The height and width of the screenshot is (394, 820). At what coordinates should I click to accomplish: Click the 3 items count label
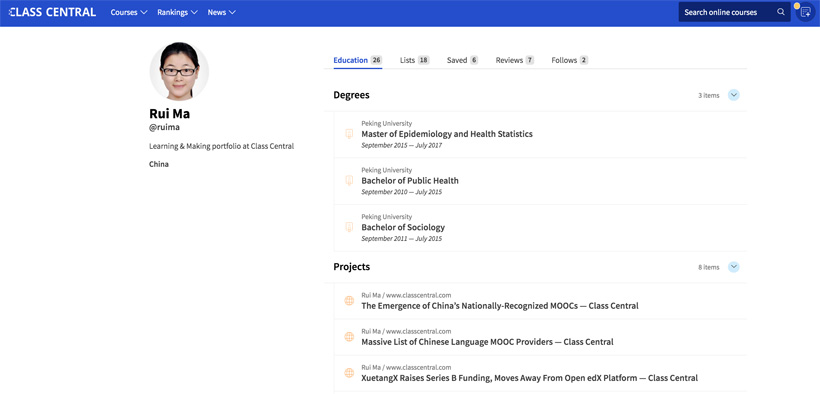tap(709, 95)
